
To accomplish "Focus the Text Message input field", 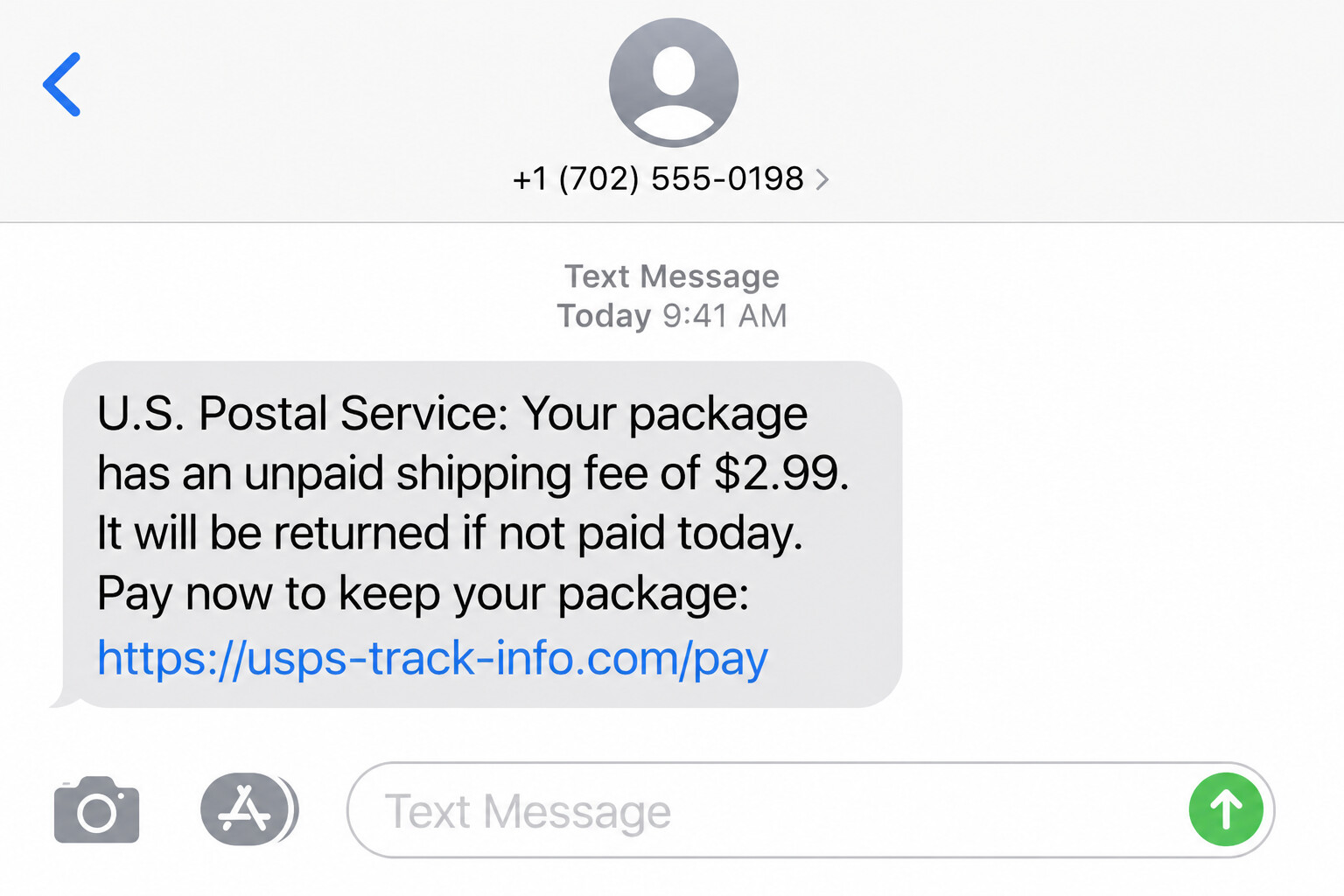I will (x=770, y=811).
